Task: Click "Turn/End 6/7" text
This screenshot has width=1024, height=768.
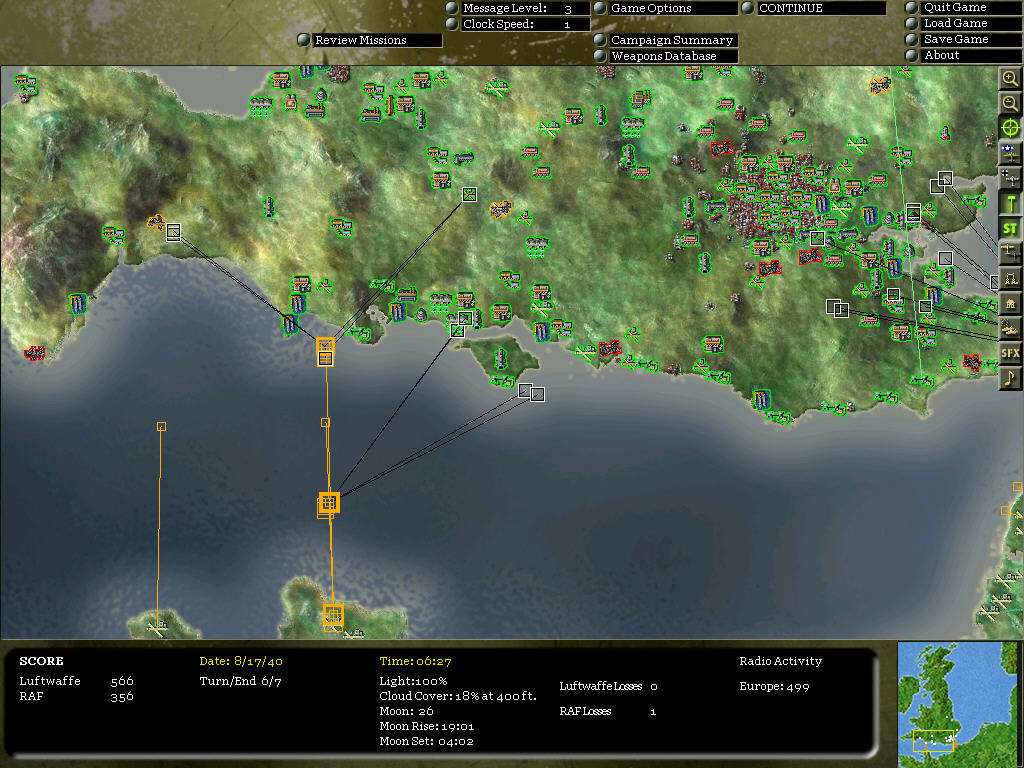Action: [240, 680]
